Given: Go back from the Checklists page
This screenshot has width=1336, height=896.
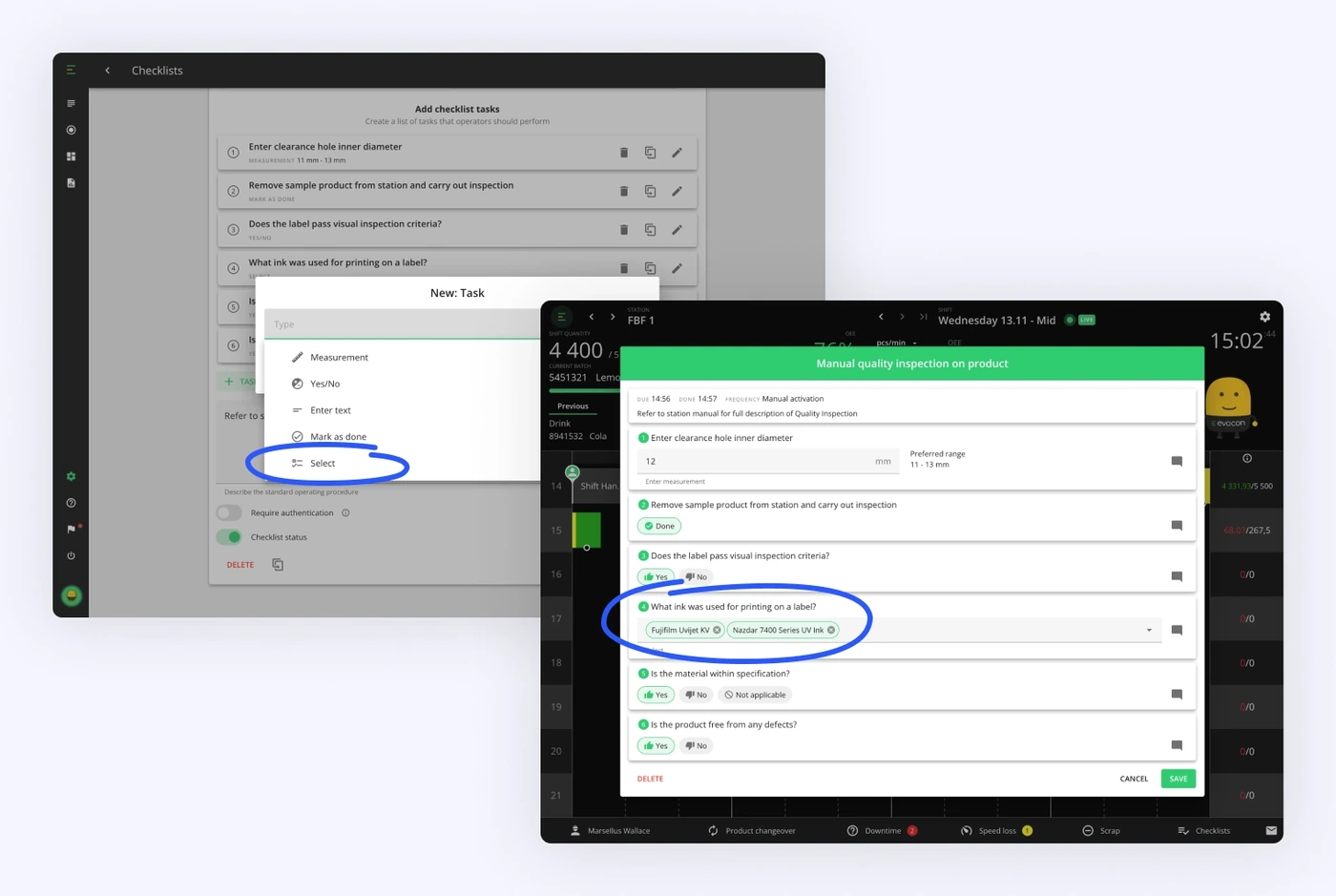Looking at the screenshot, I should [x=108, y=71].
